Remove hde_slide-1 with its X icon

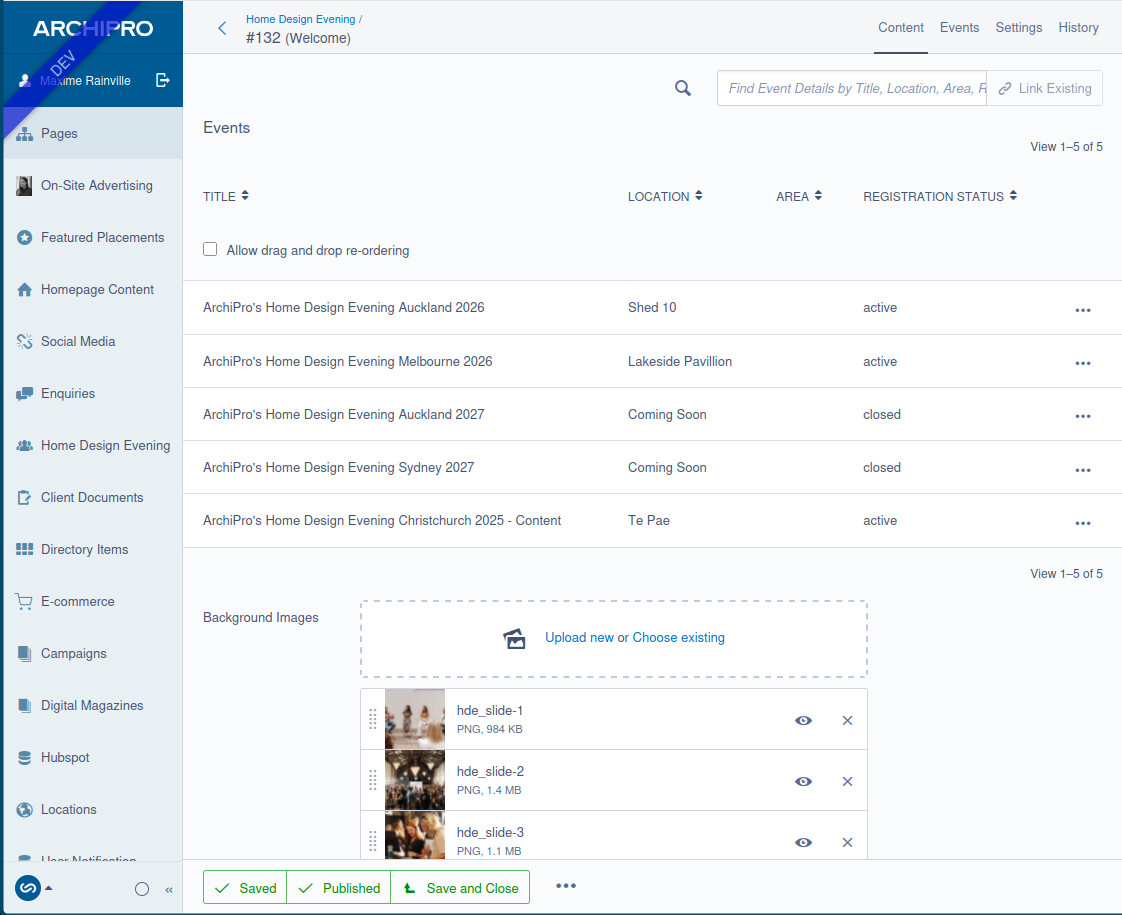tap(847, 720)
